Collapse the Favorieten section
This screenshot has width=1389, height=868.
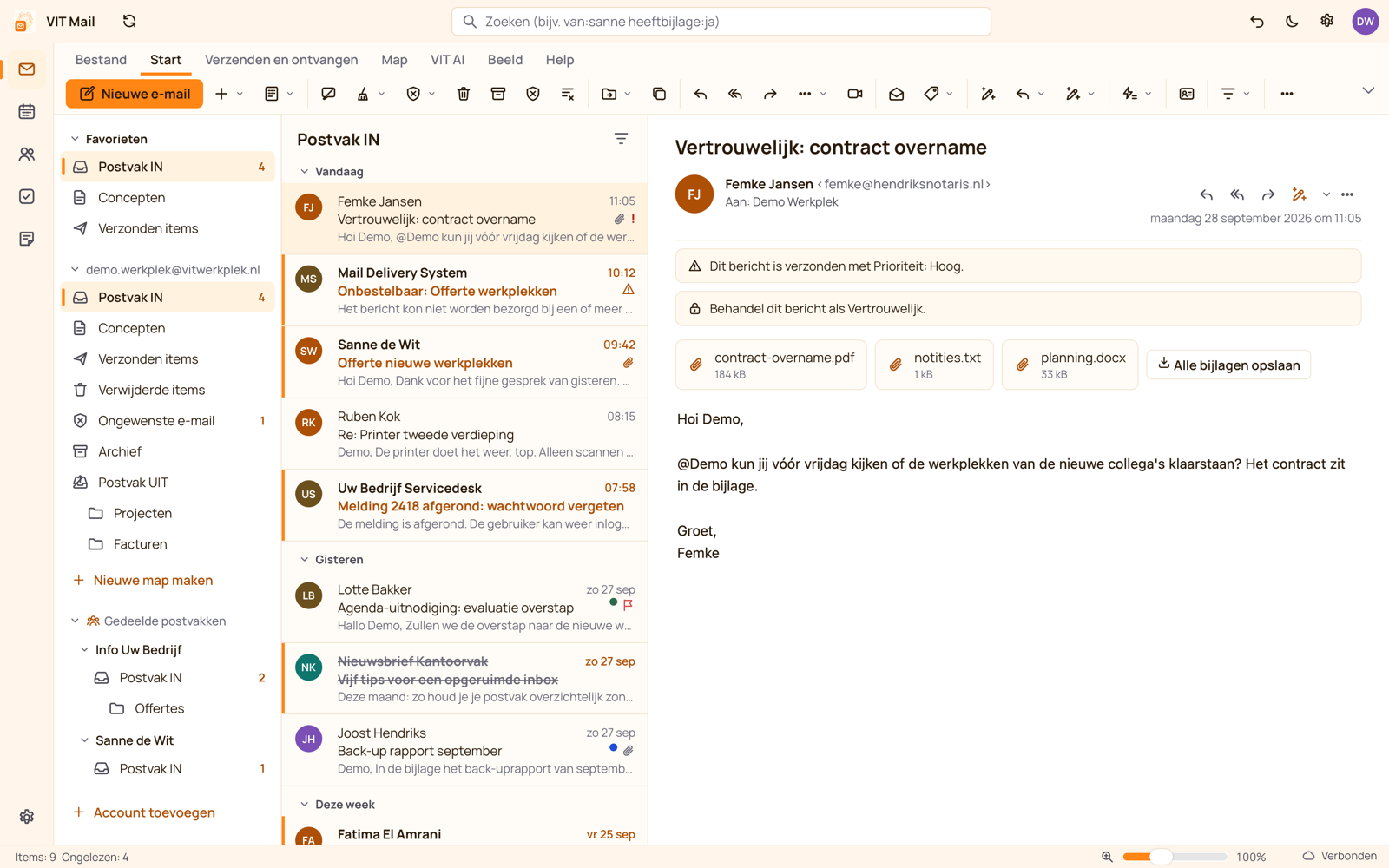(x=75, y=139)
